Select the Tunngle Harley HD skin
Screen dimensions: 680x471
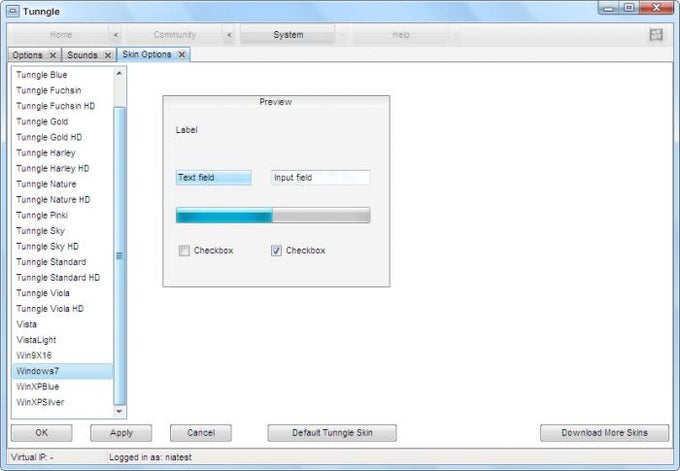[x=62, y=169]
